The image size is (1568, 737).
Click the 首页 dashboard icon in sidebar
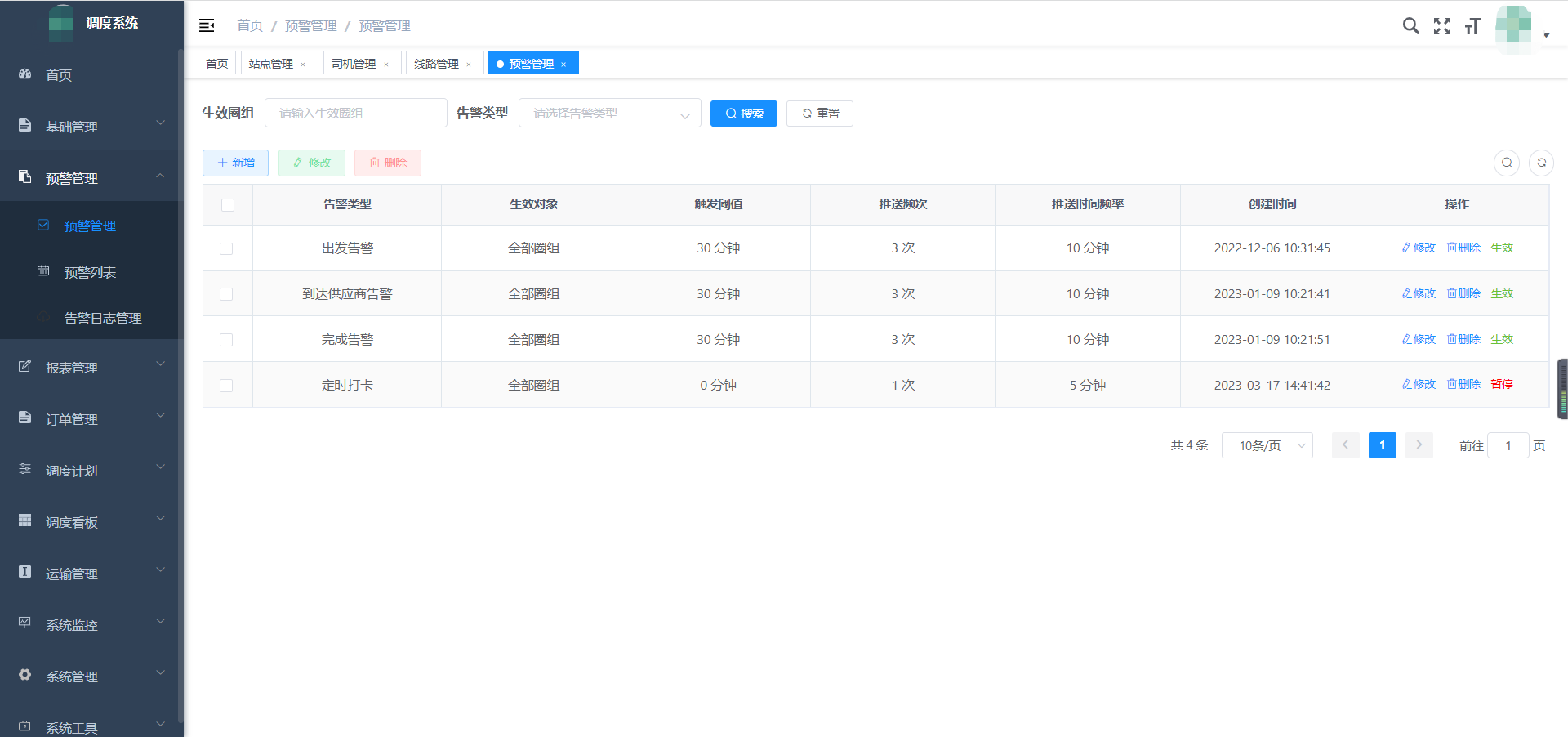[25, 74]
